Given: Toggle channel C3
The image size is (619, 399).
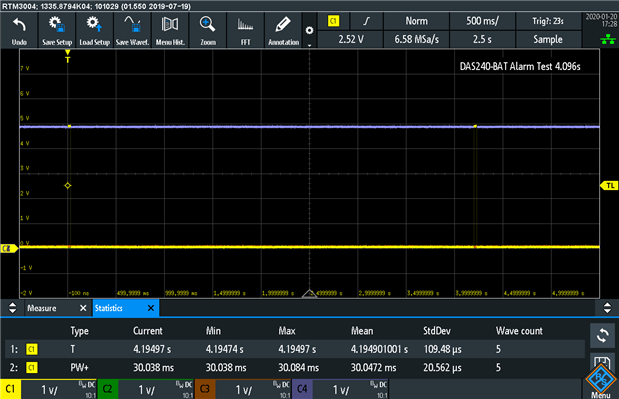Looking at the screenshot, I should 205,389.
